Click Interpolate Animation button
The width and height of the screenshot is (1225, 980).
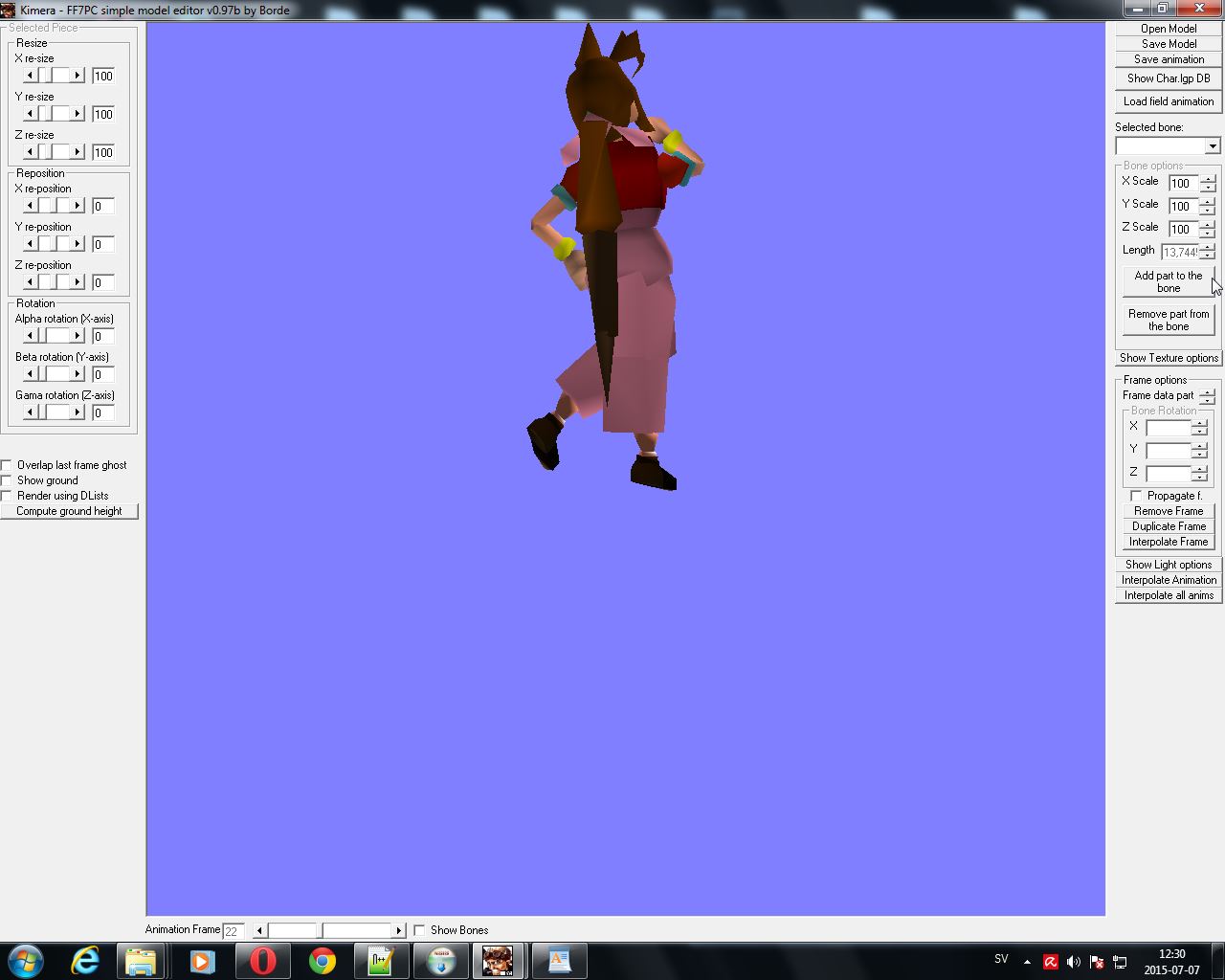pos(1169,580)
